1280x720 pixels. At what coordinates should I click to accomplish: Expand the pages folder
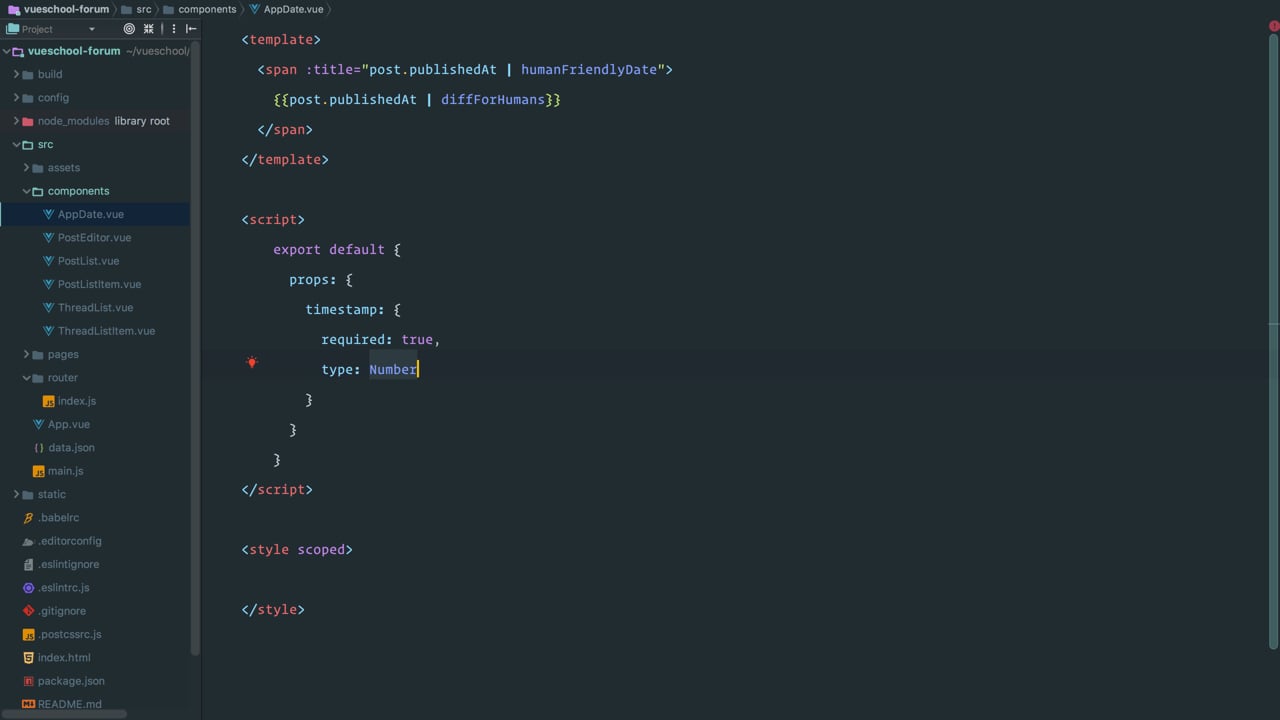[26, 355]
